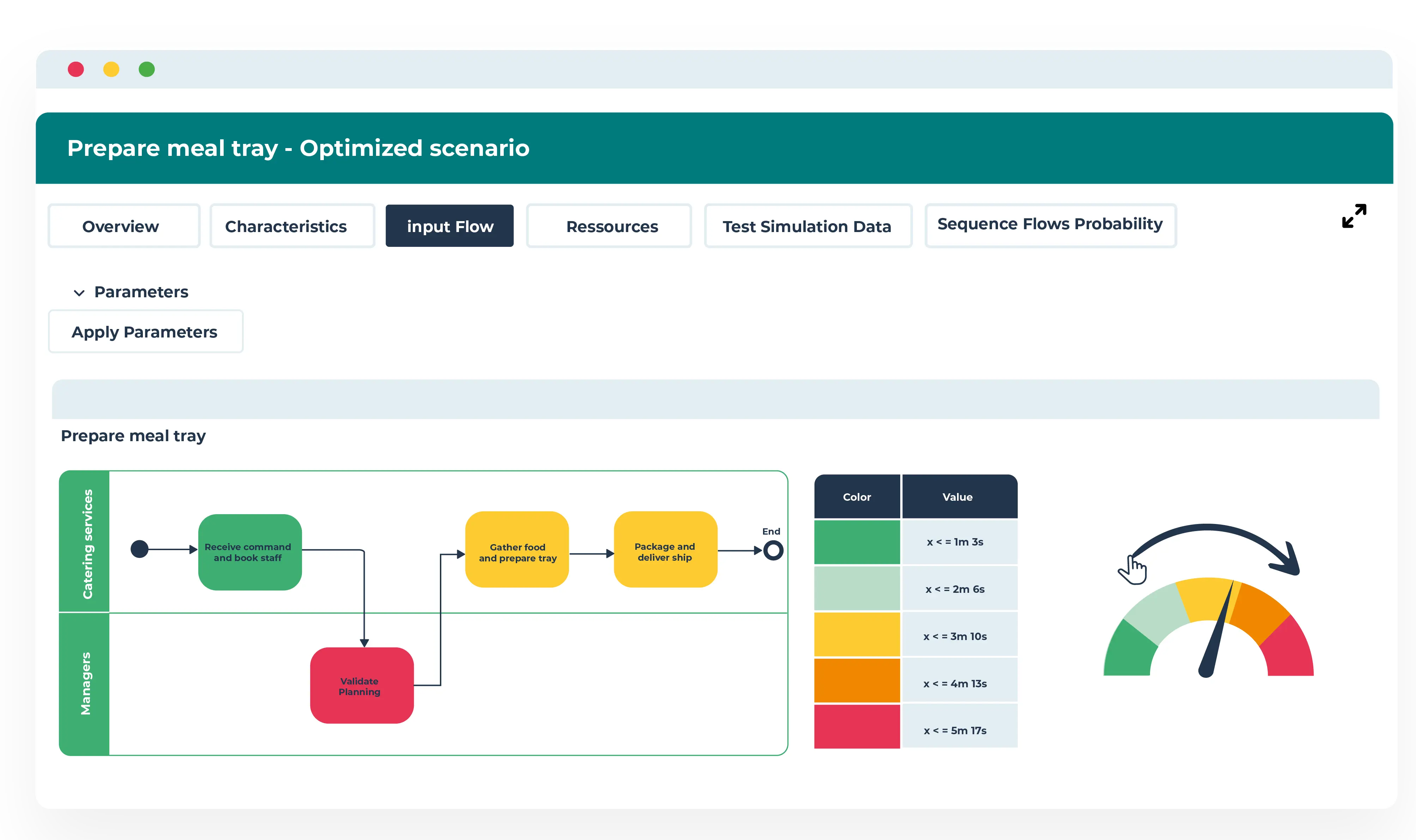Viewport: 1416px width, 840px height.
Task: Click the green window control dot
Action: (x=147, y=69)
